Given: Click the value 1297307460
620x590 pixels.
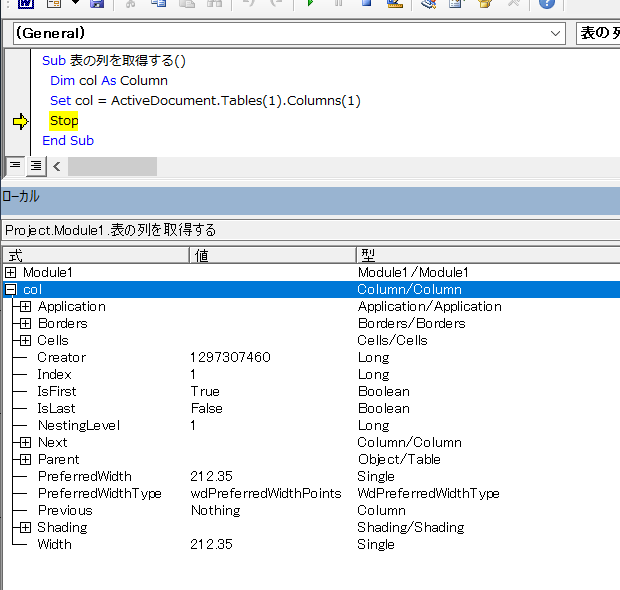Looking at the screenshot, I should (231, 357).
